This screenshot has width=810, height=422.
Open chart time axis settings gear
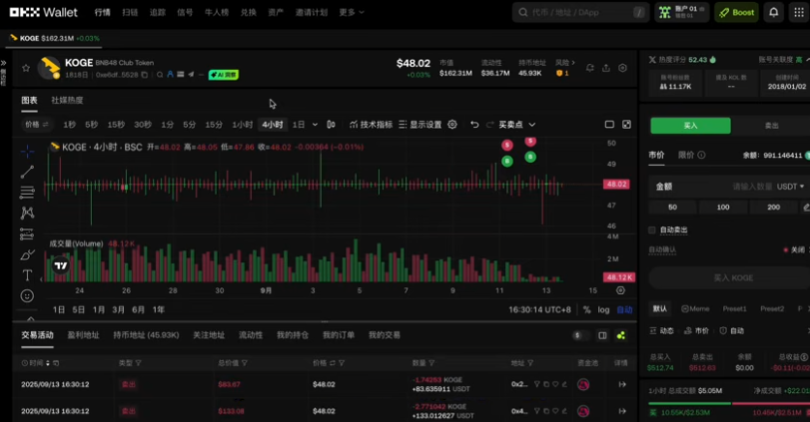tap(620, 291)
